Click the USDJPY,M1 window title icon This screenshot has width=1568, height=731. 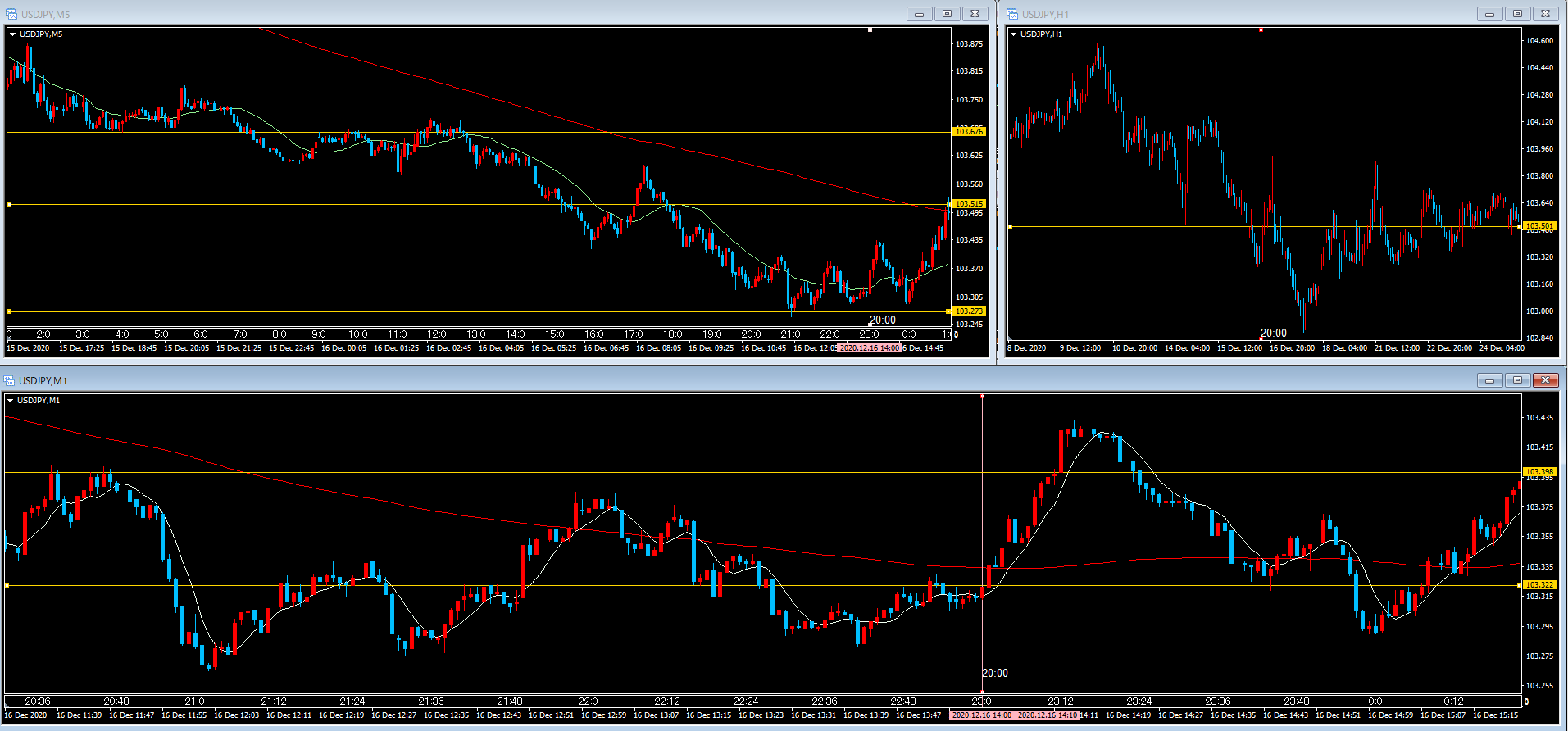coord(9,380)
